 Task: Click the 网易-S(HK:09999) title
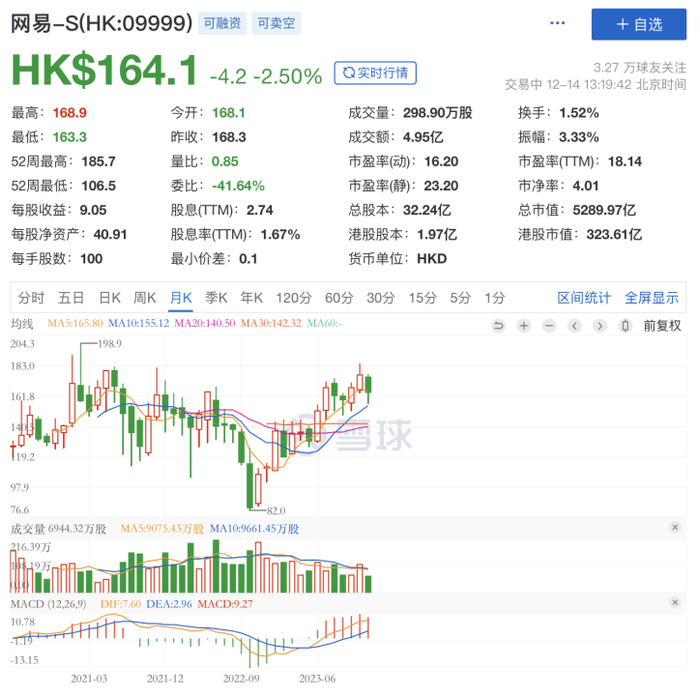point(102,23)
